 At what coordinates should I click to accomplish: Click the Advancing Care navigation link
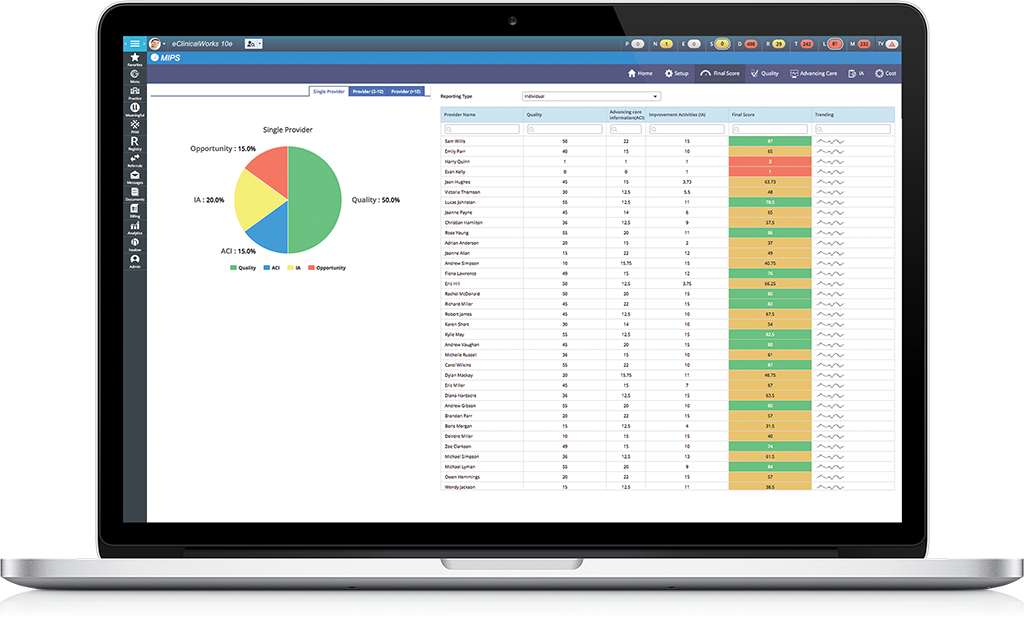coord(813,73)
